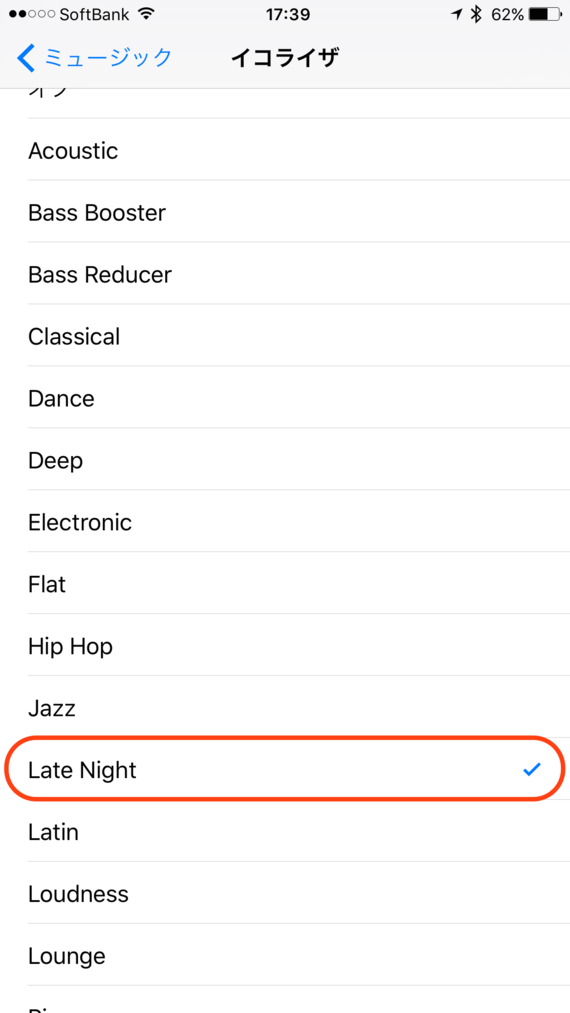Select the Flat preset
Image resolution: width=570 pixels, height=1013 pixels.
pyautogui.click(x=285, y=584)
